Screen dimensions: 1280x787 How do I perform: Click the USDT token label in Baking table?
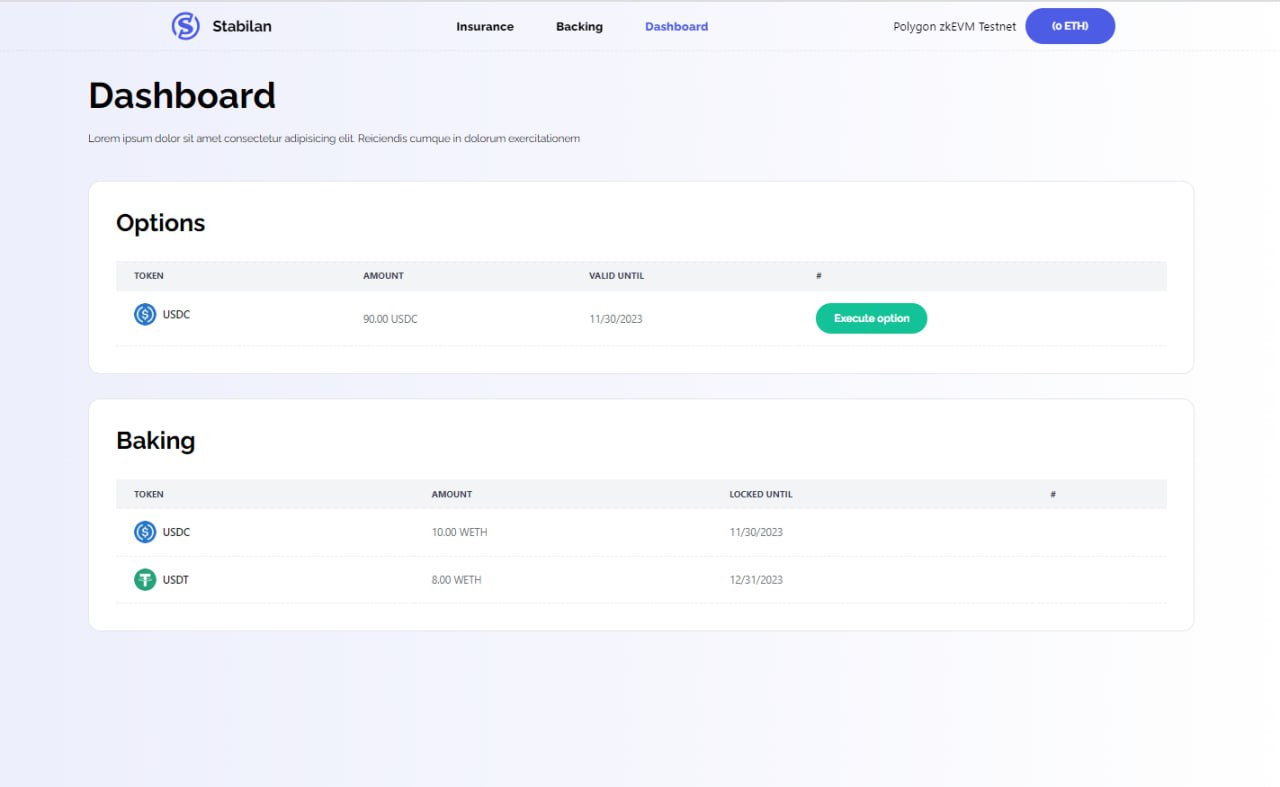click(176, 580)
